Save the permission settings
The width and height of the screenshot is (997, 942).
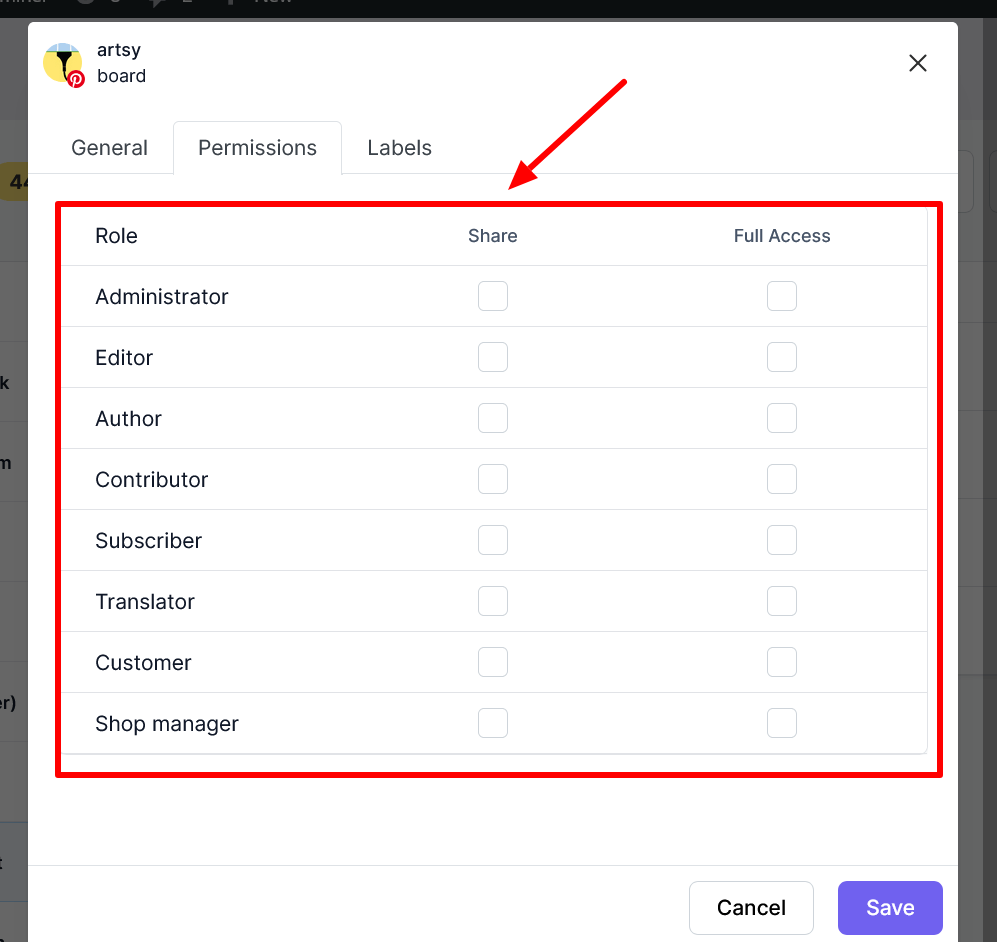click(x=890, y=908)
